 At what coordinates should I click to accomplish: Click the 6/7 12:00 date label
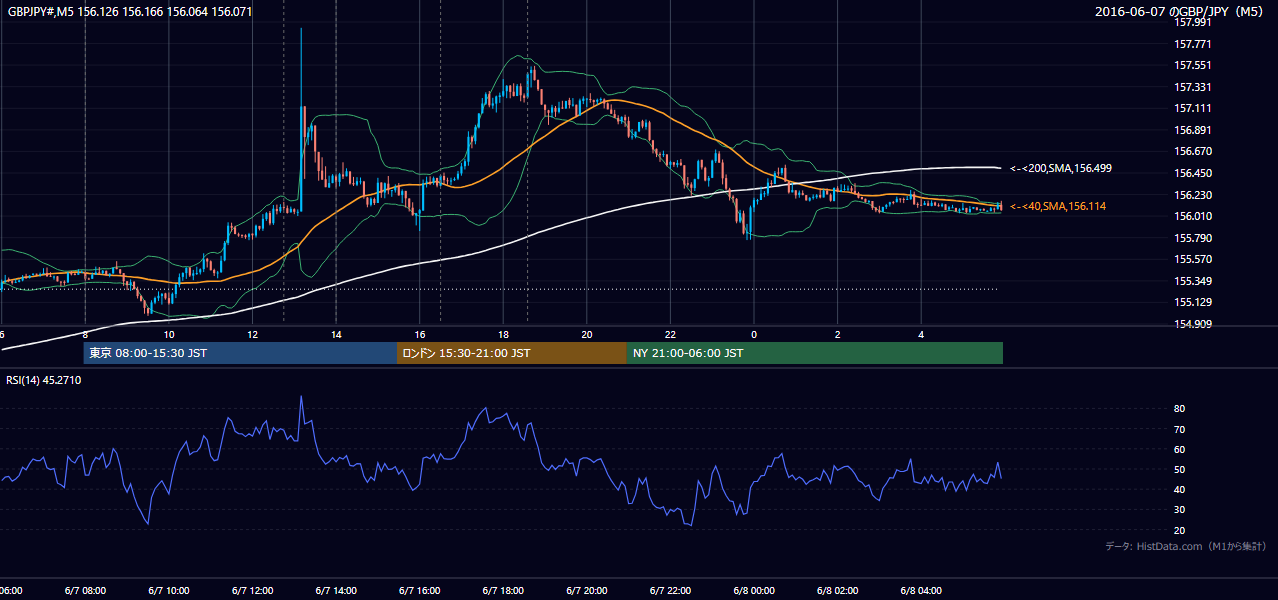tap(252, 591)
